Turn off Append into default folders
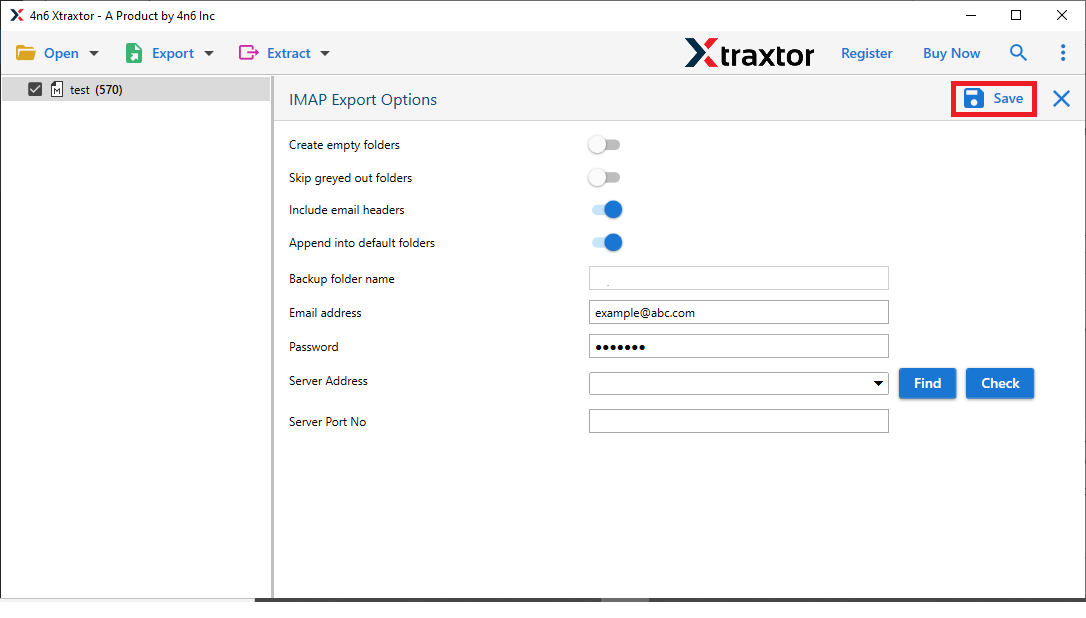The height and width of the screenshot is (618, 1086). pos(607,242)
